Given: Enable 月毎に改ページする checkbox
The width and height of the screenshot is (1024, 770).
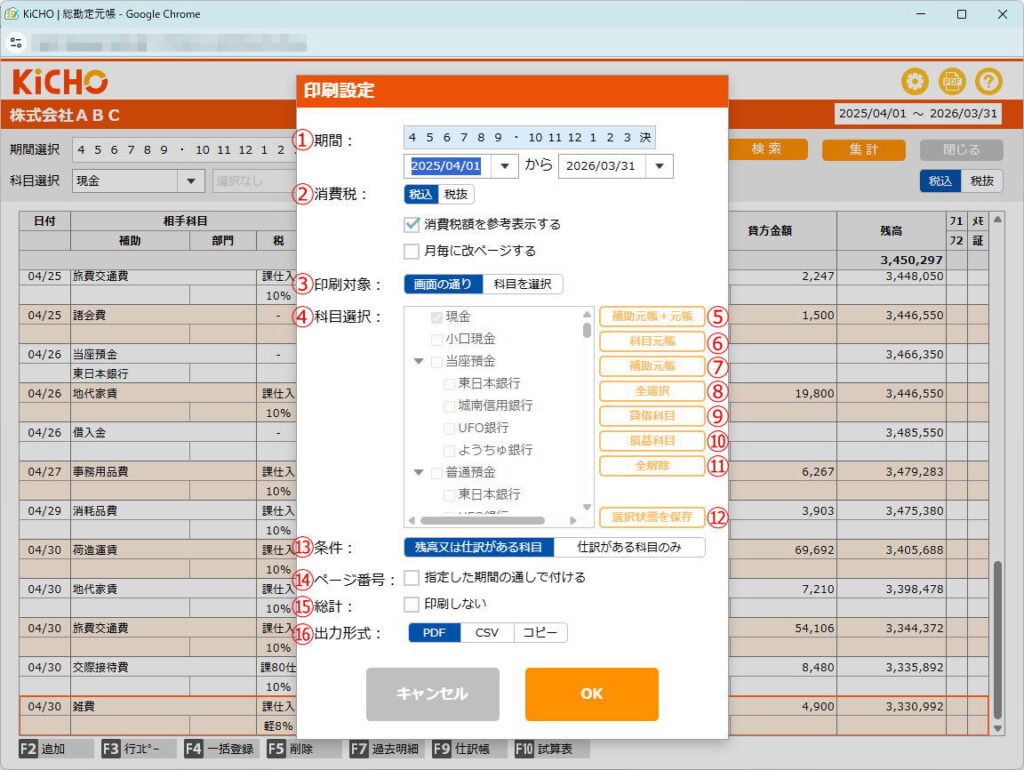Looking at the screenshot, I should pos(411,251).
